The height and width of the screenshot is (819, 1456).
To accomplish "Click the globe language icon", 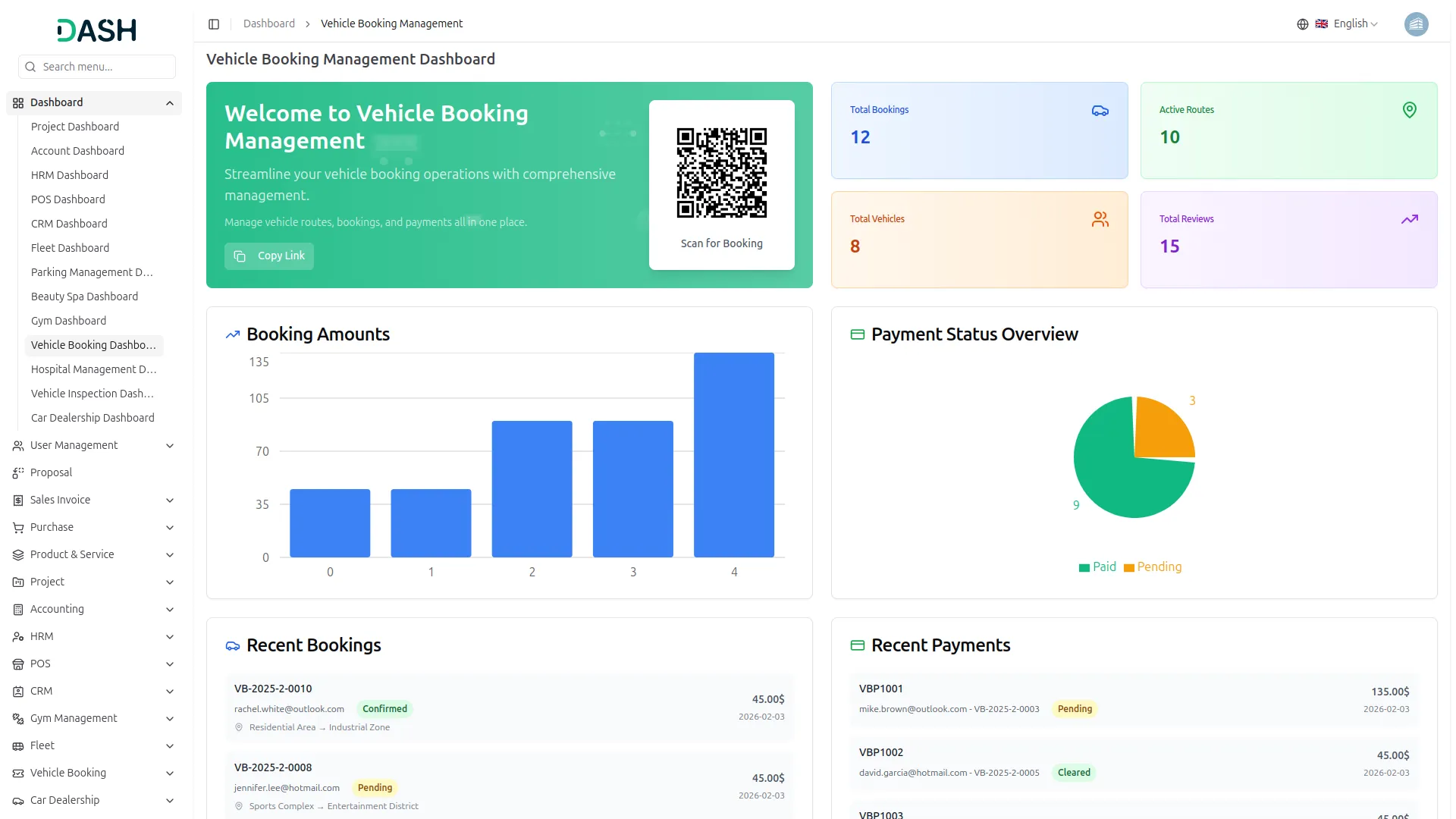I will pyautogui.click(x=1302, y=24).
